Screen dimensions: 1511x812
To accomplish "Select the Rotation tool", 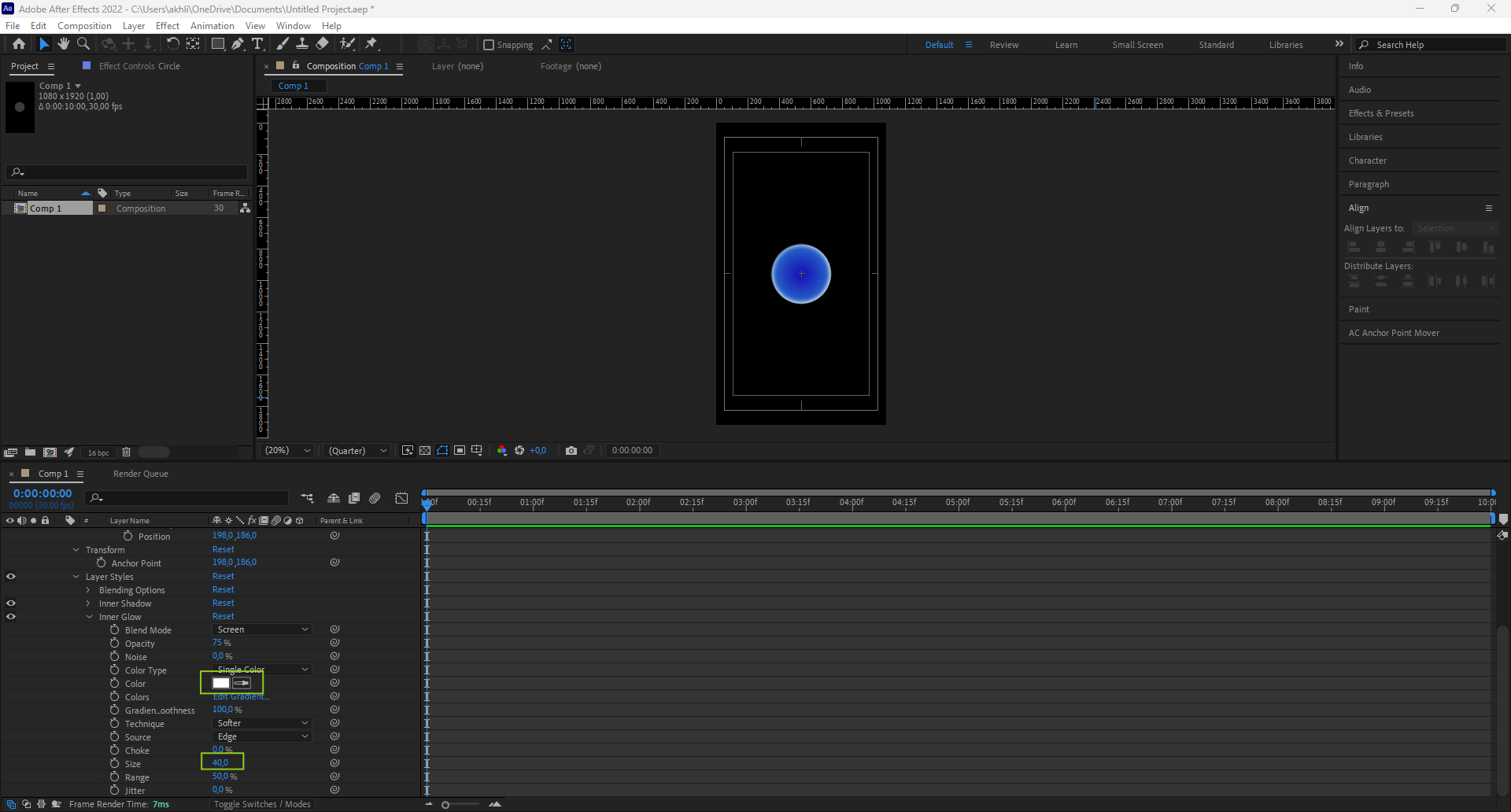I will point(172,44).
